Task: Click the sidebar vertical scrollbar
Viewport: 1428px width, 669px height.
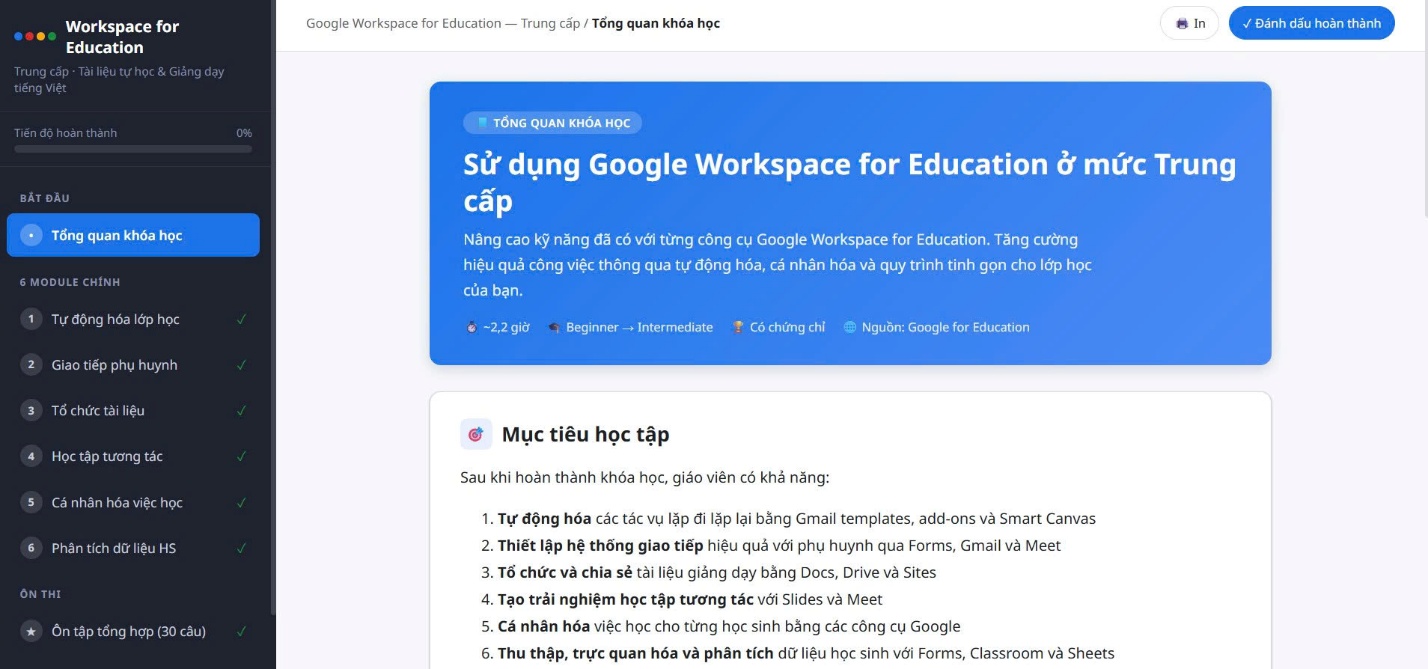Action: coord(273,307)
